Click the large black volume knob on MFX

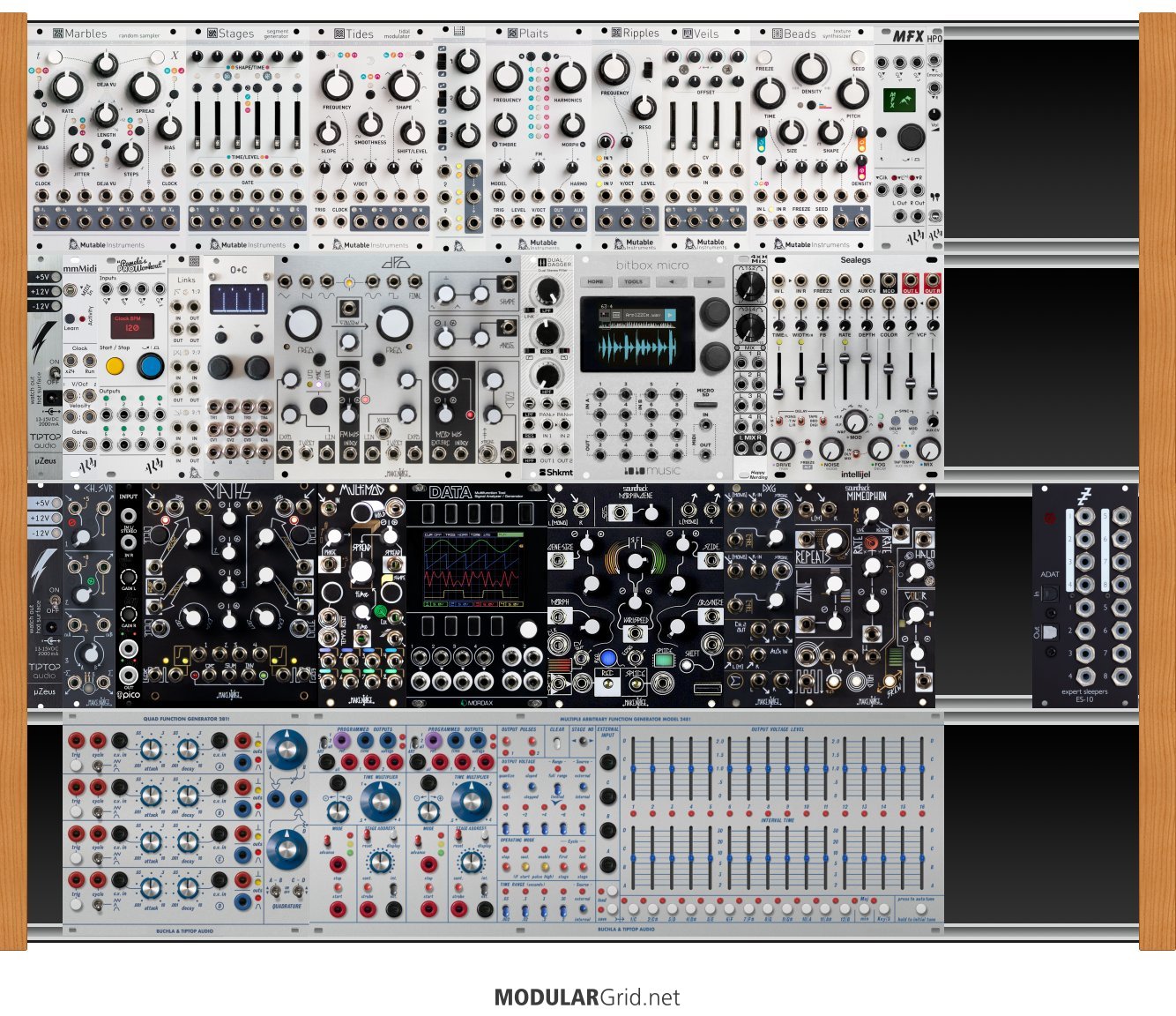pyautogui.click(x=910, y=137)
